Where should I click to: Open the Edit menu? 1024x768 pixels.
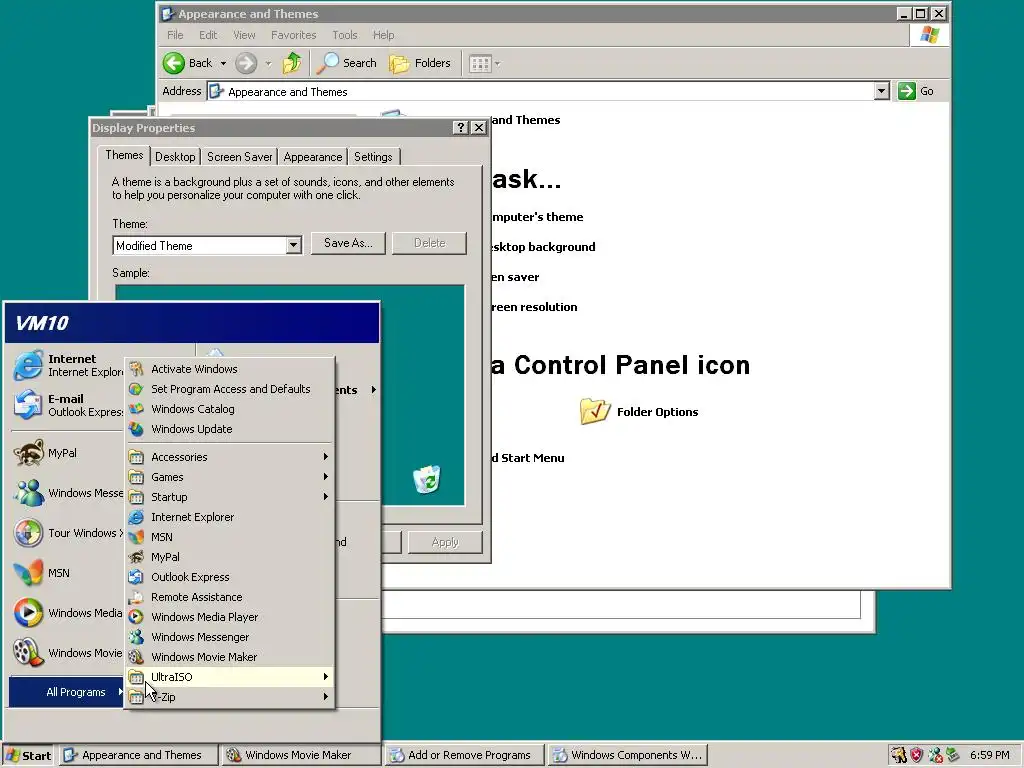[x=208, y=35]
